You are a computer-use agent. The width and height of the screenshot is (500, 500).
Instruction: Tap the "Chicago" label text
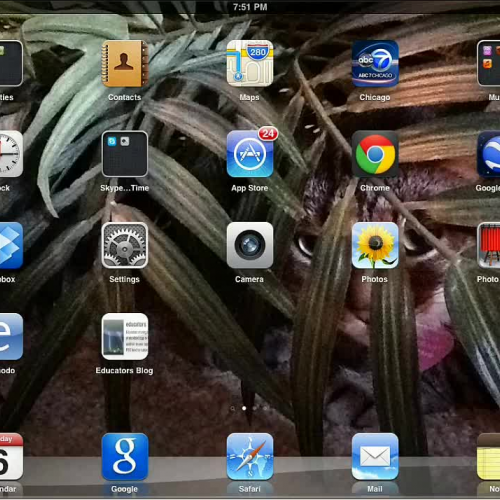375,97
